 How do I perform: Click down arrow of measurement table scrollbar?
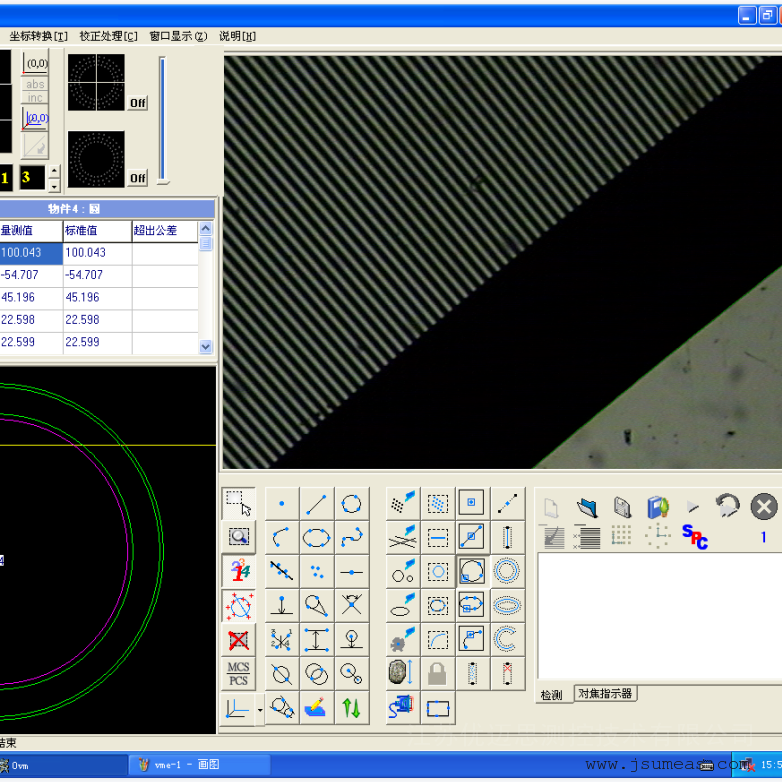206,347
